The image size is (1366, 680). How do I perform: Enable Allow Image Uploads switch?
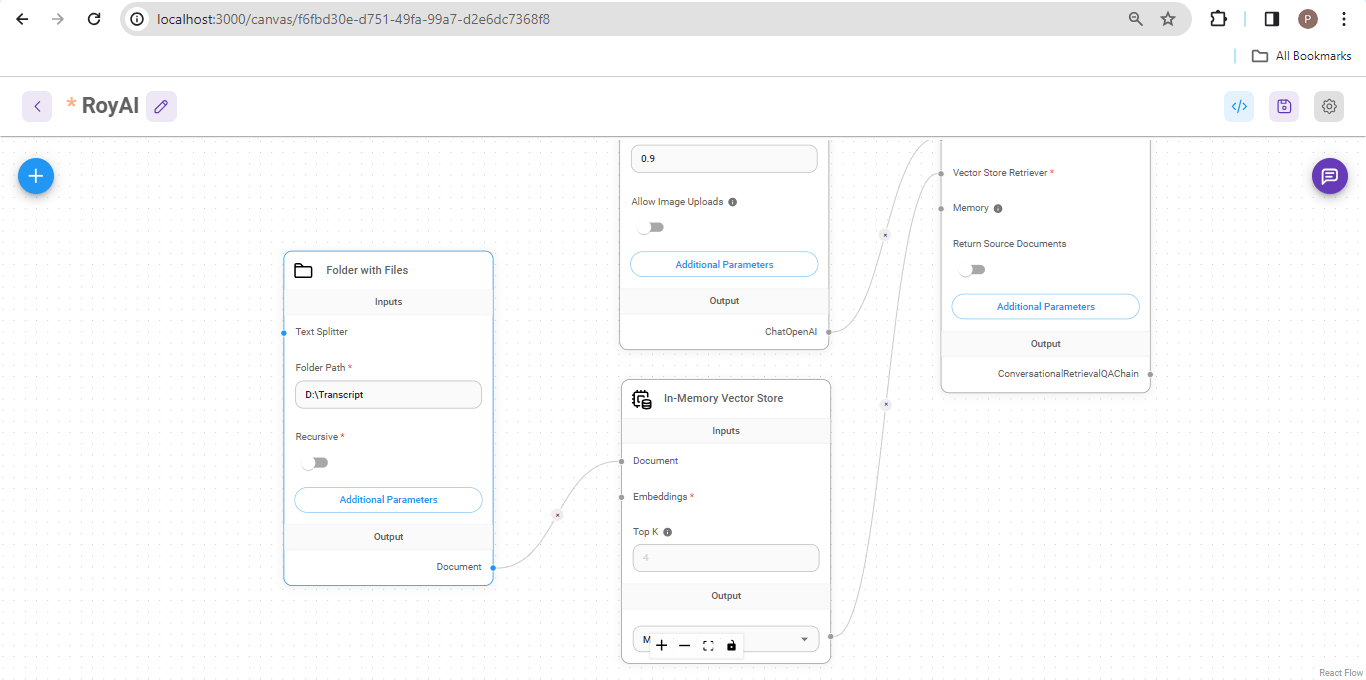click(x=651, y=228)
